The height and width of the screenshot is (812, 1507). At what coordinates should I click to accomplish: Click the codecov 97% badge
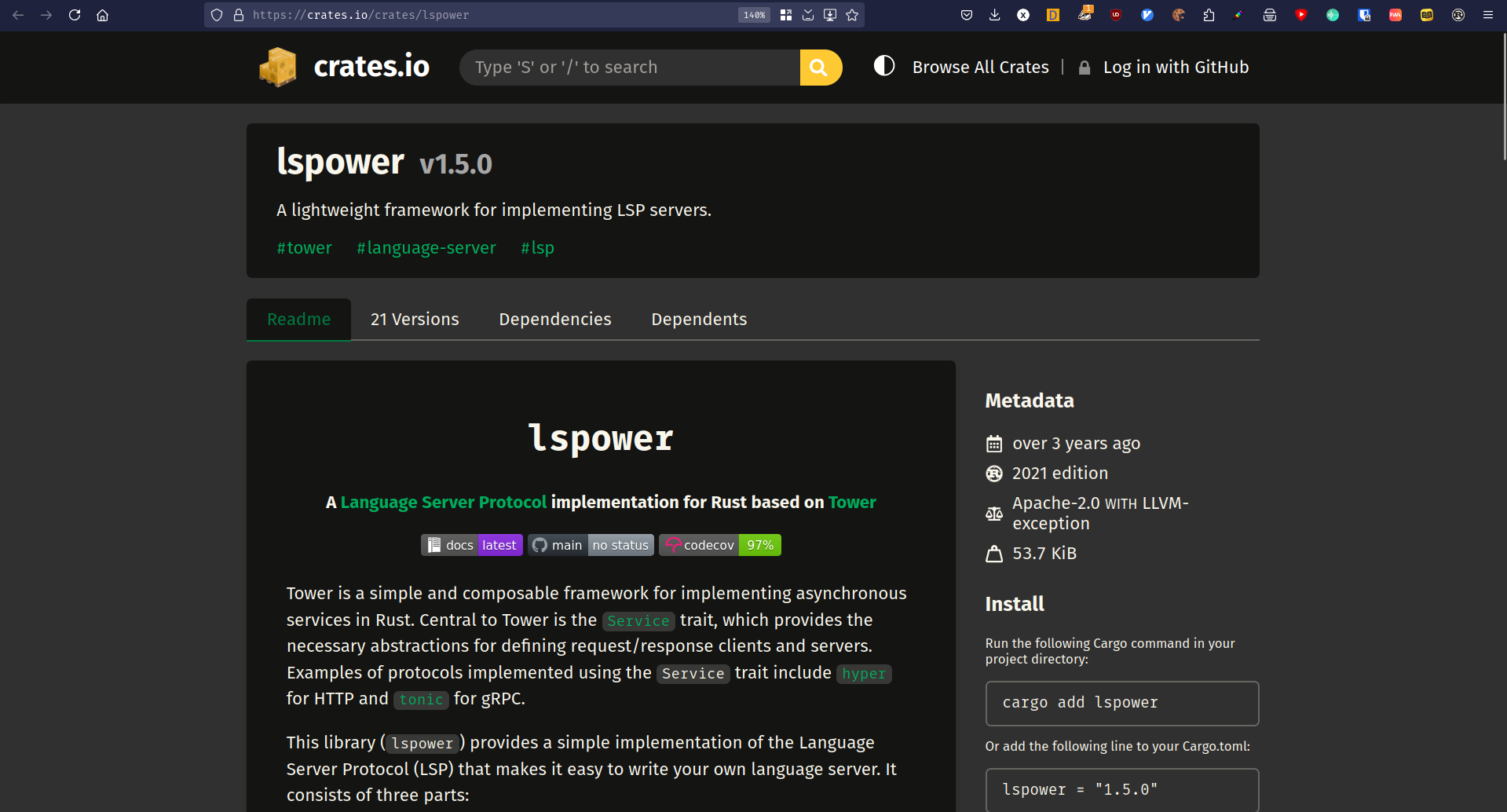pos(719,545)
